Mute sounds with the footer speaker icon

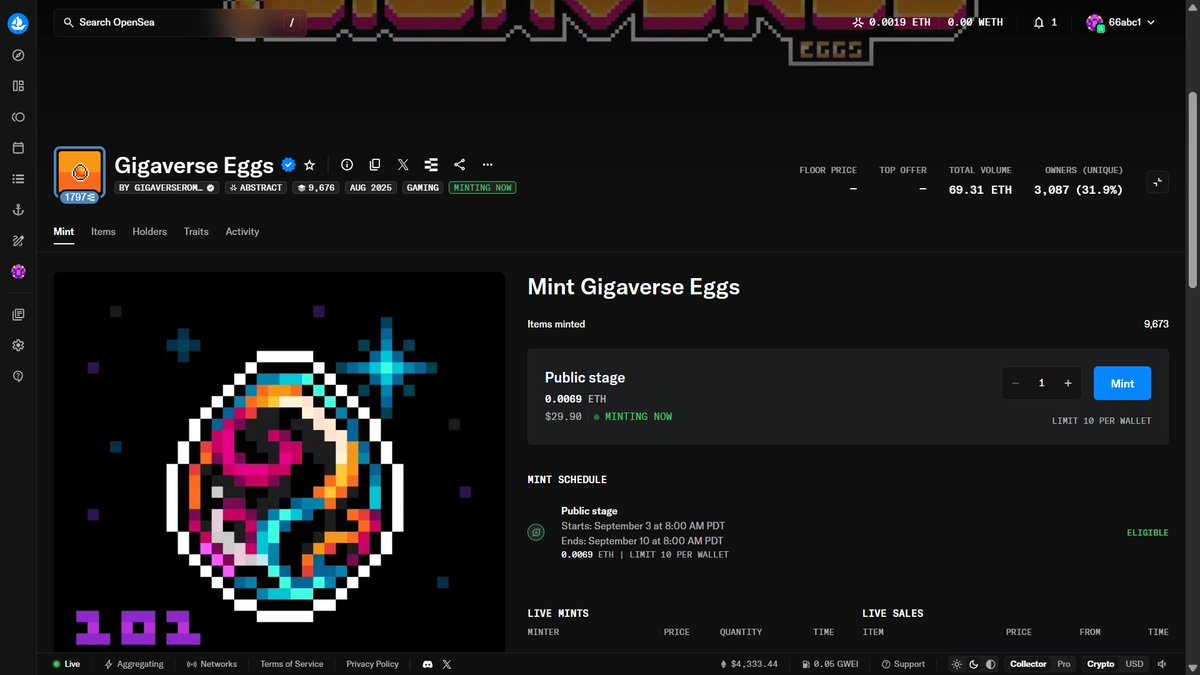[1162, 664]
